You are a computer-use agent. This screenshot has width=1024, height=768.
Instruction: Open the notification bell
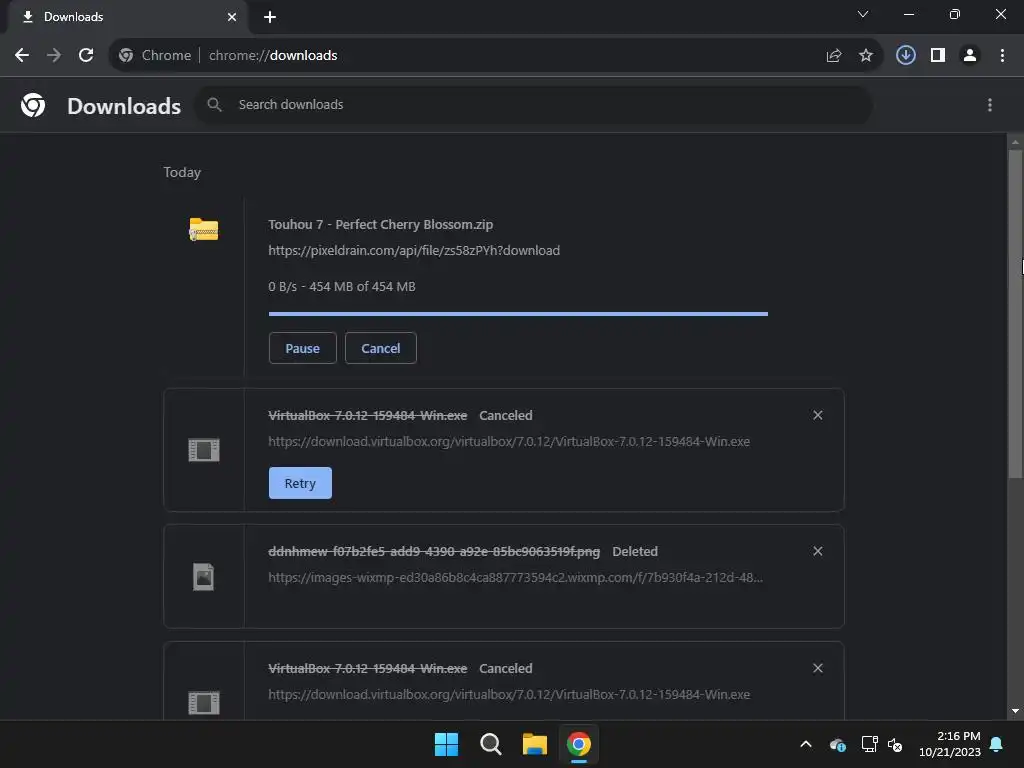point(997,744)
